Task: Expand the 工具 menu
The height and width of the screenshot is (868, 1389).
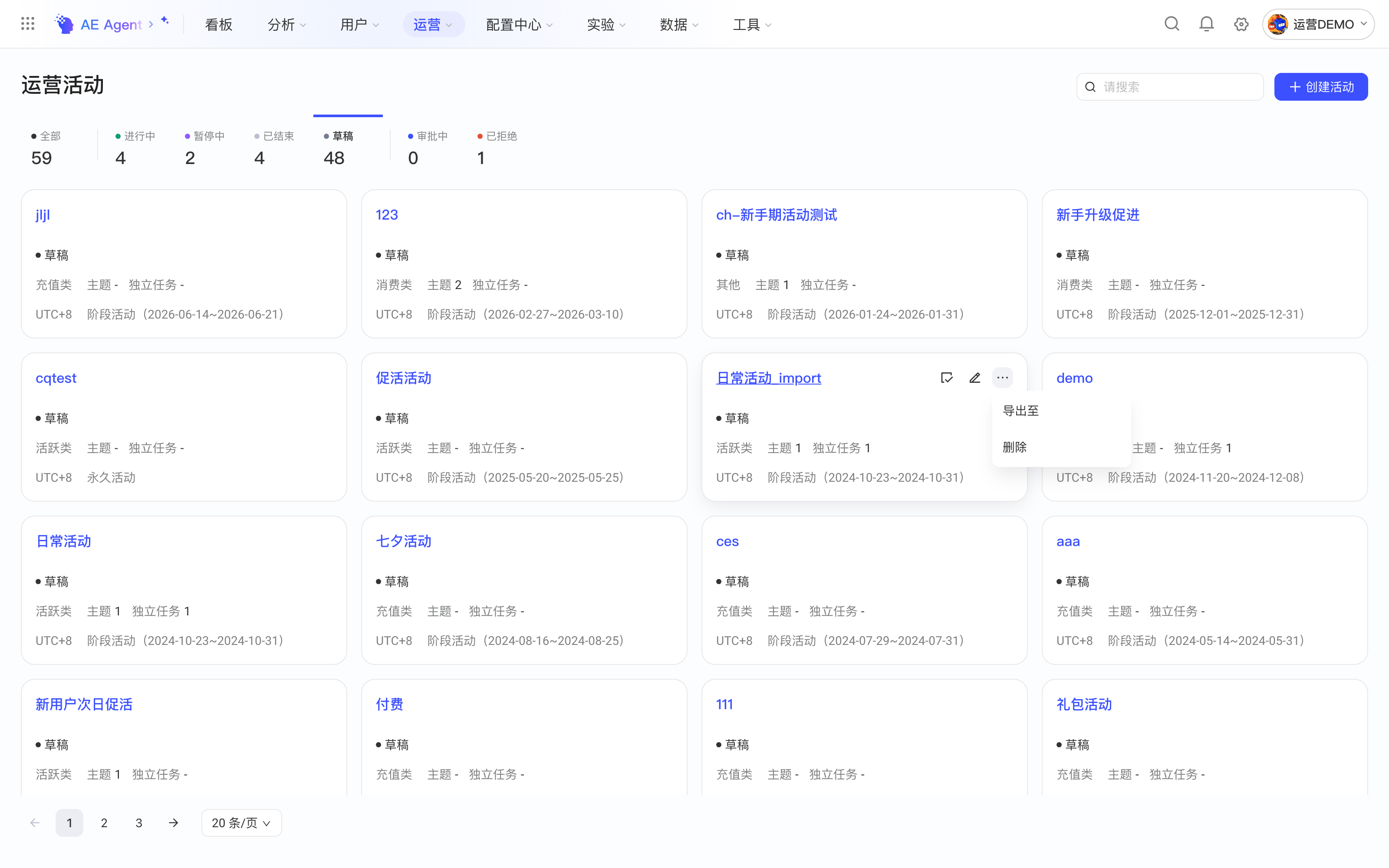Action: coord(752,25)
